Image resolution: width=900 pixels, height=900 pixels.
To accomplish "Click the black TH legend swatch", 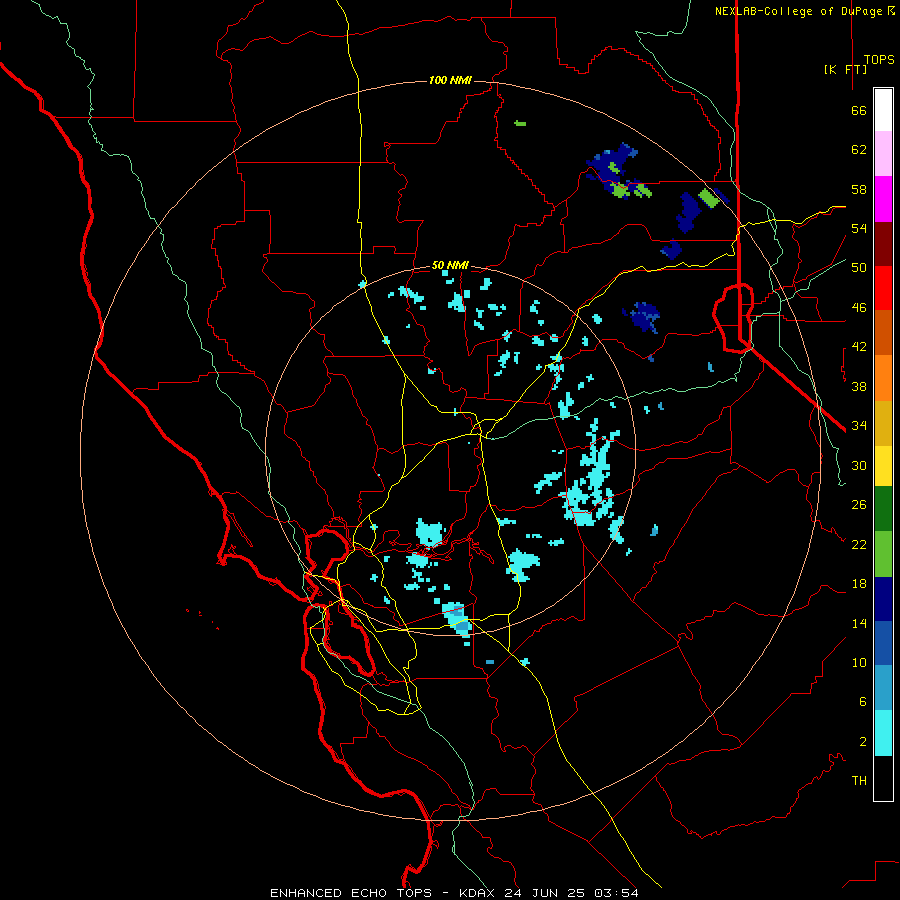I will [x=883, y=778].
